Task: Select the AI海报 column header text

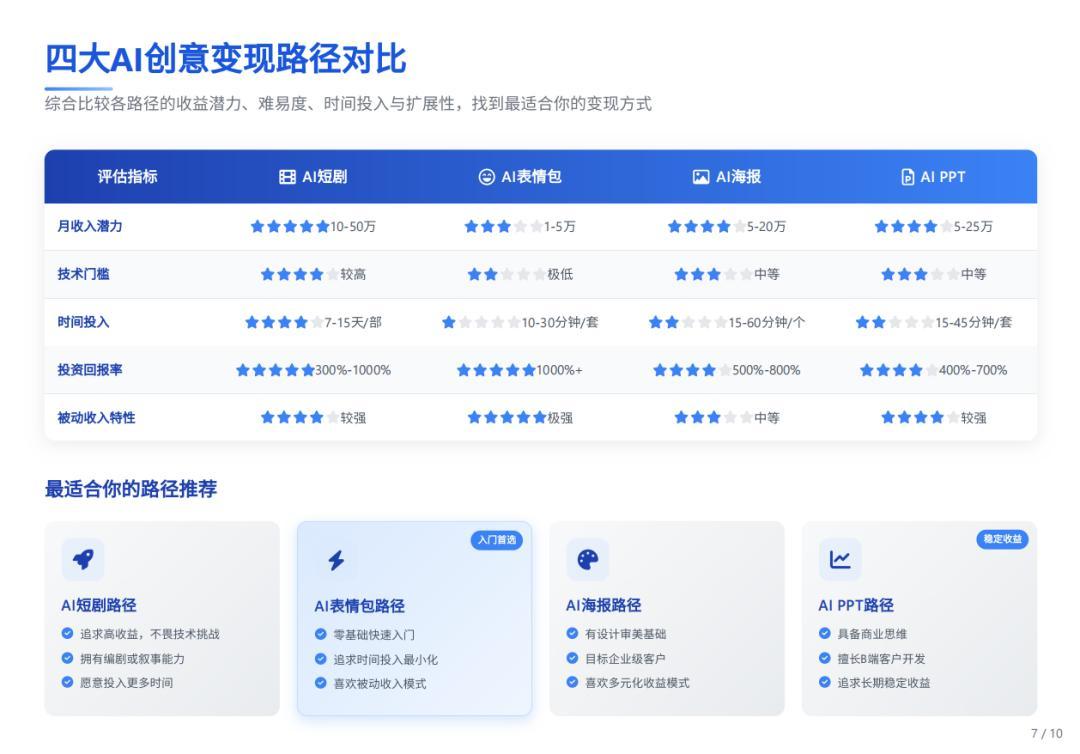Action: (x=738, y=177)
